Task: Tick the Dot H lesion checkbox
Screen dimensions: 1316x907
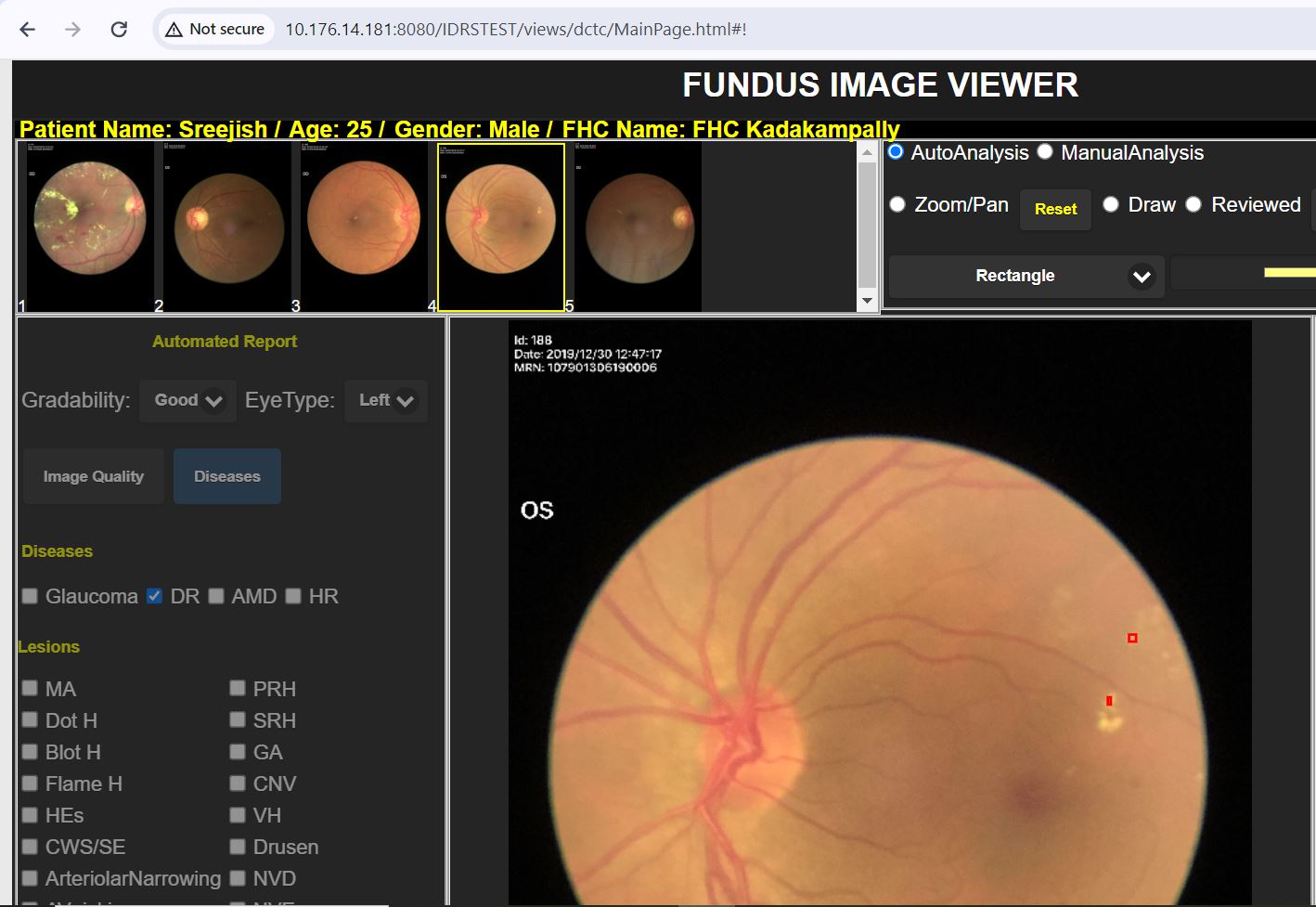Action: pos(30,719)
